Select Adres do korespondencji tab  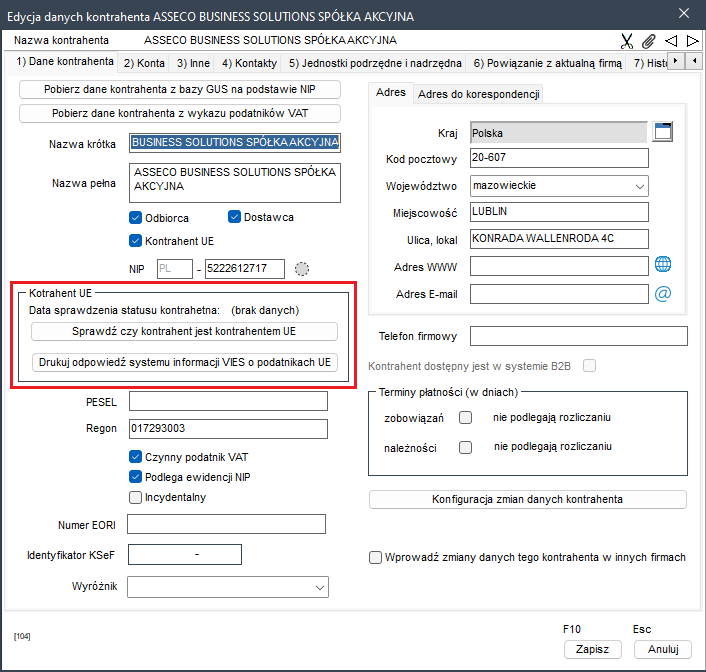coord(478,94)
